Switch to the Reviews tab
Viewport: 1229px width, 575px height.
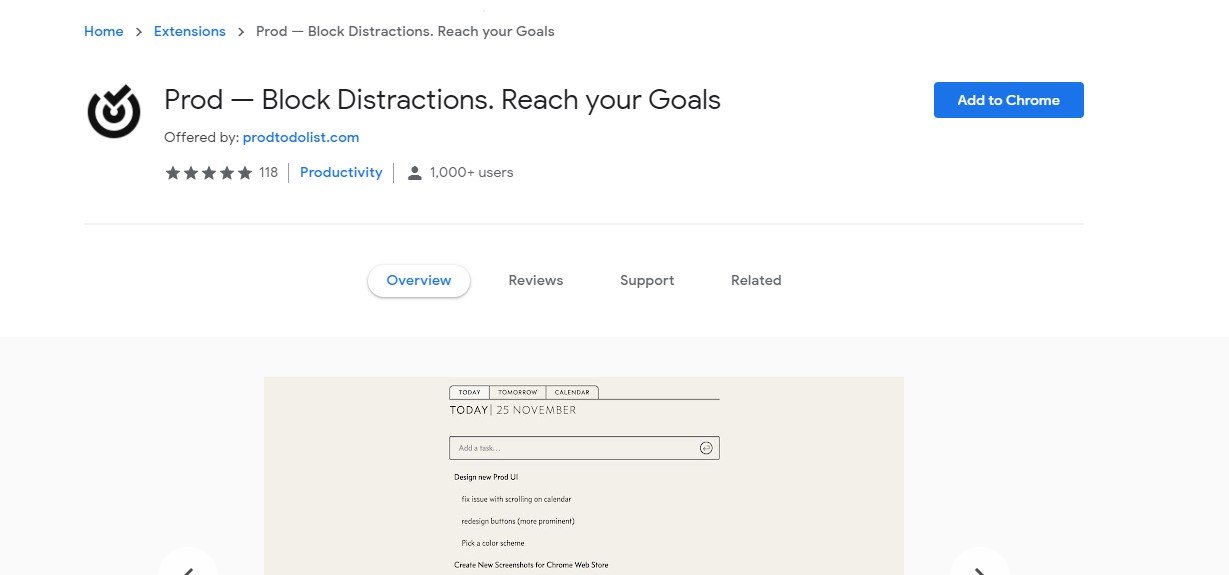(536, 280)
